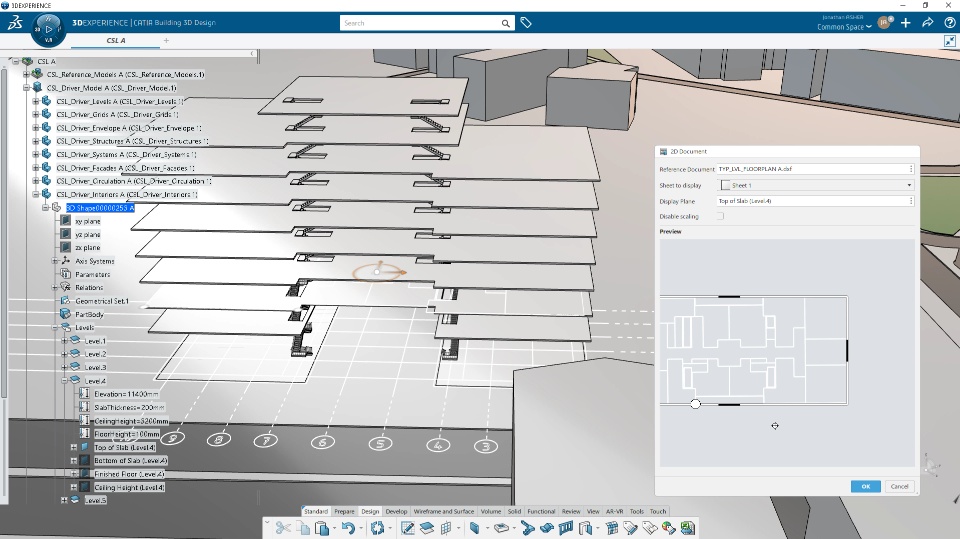Viewport: 960px width, 539px height.
Task: Select the Elevation=11400mm parameter
Action: click(126, 394)
